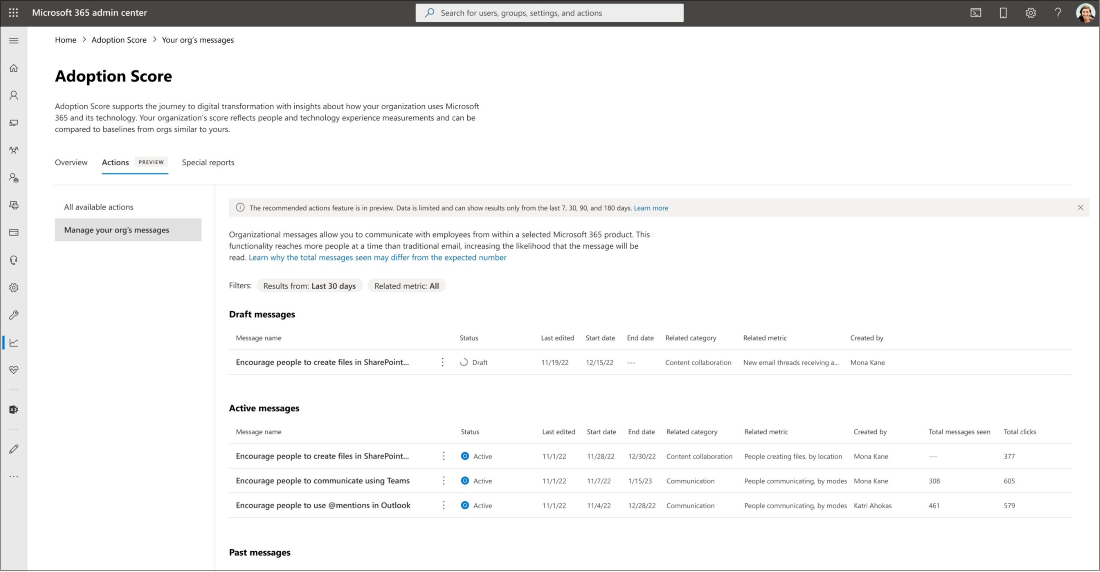The image size is (1100, 572).
Task: Click Active status in Teams message row
Action: tap(476, 481)
